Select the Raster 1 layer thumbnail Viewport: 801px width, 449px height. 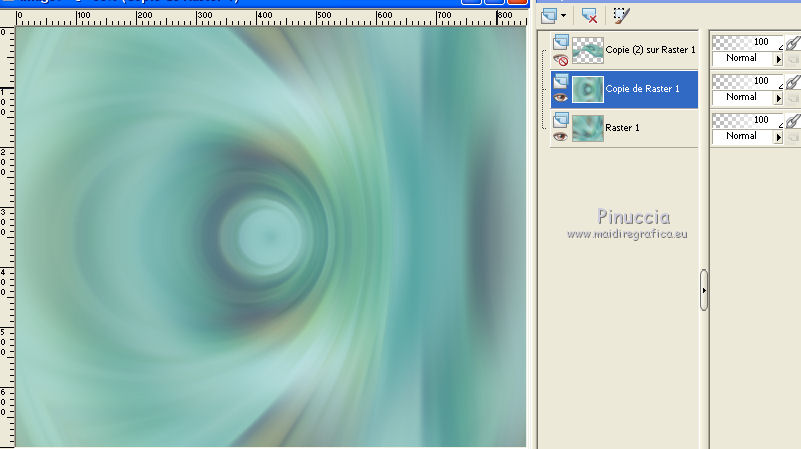pos(587,128)
